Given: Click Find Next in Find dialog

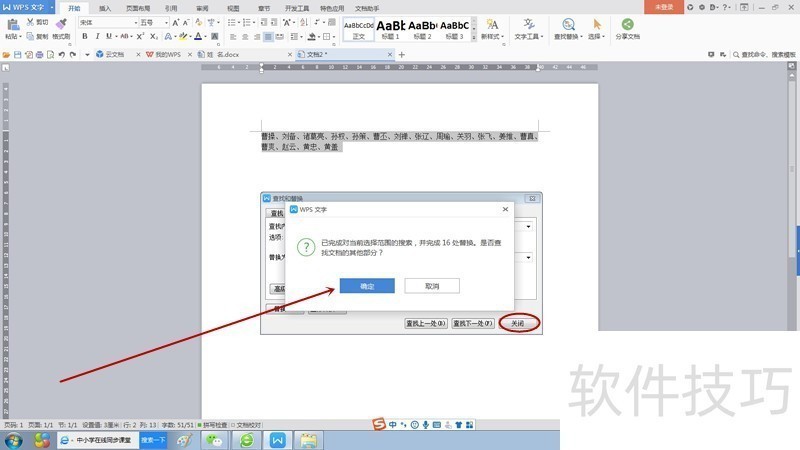Looking at the screenshot, I should (x=473, y=323).
